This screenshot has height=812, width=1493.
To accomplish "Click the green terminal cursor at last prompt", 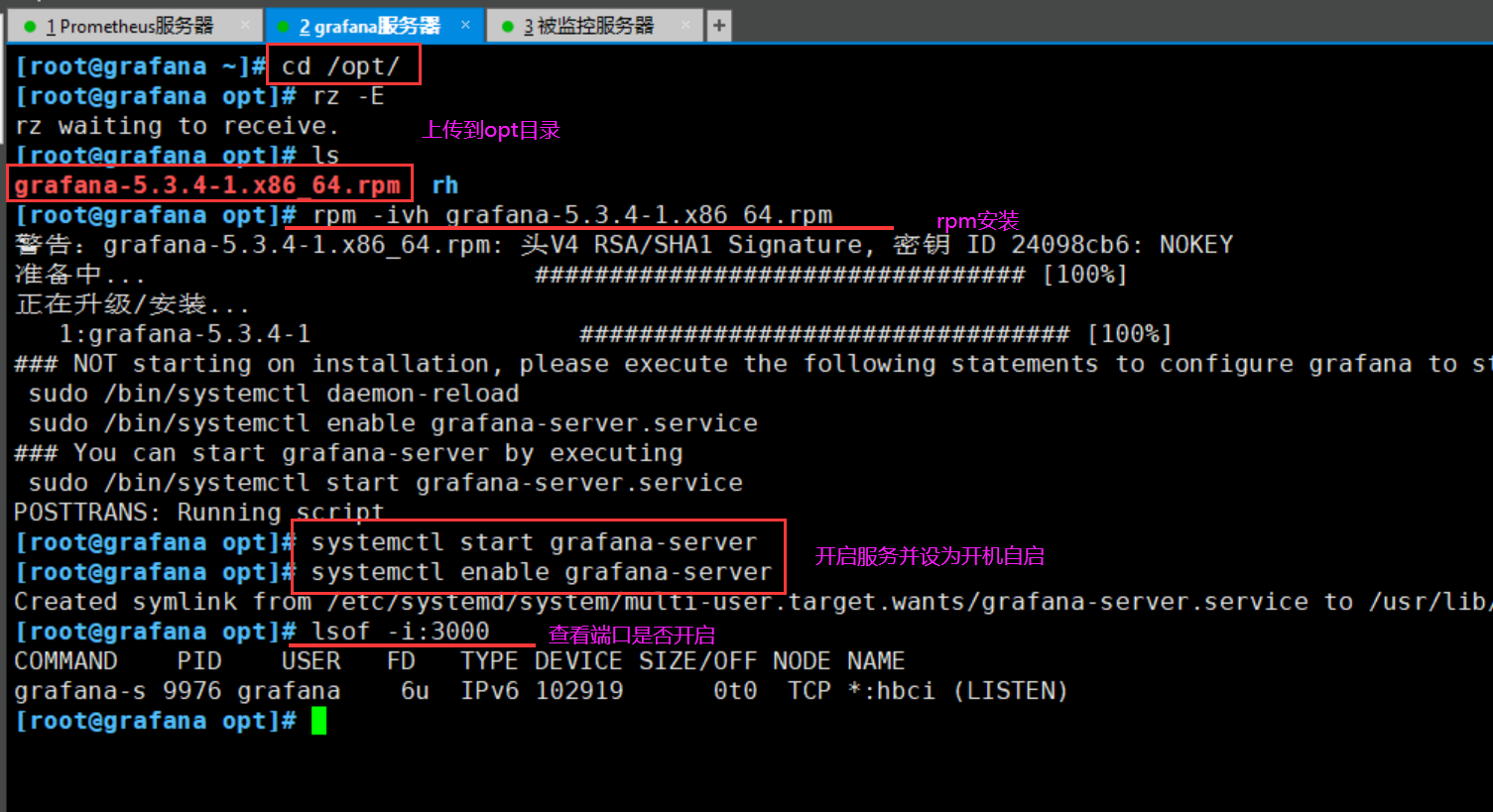I will pyautogui.click(x=318, y=721).
